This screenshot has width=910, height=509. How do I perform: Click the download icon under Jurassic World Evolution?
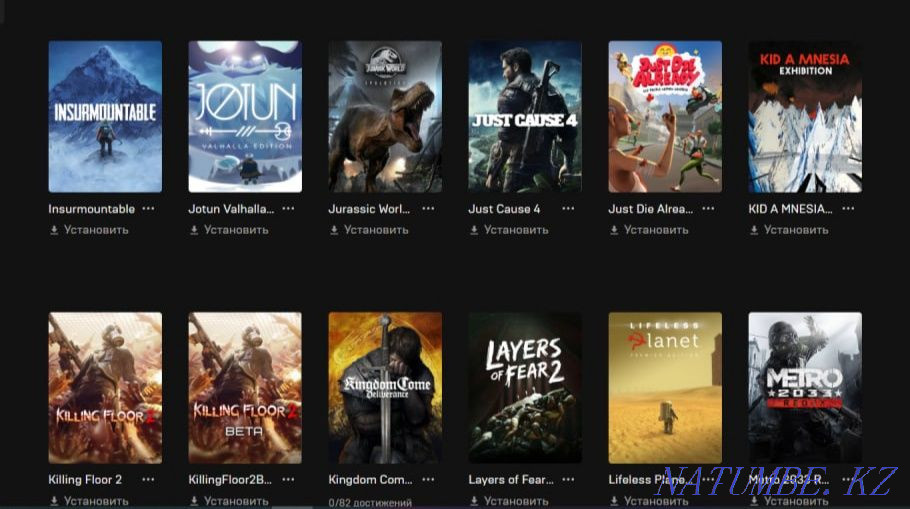pyautogui.click(x=334, y=230)
